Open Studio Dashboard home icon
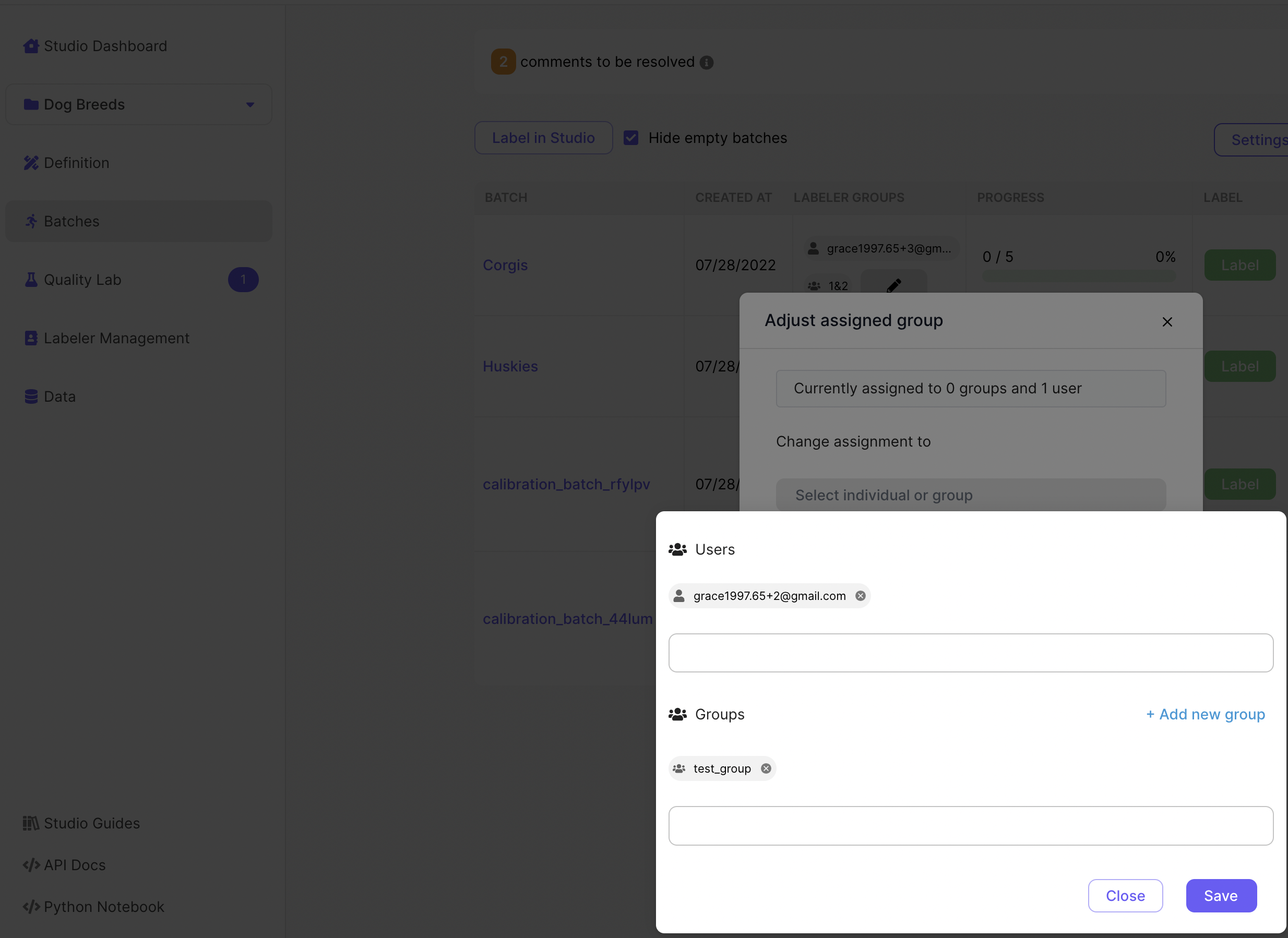This screenshot has width=1288, height=938. (31, 46)
